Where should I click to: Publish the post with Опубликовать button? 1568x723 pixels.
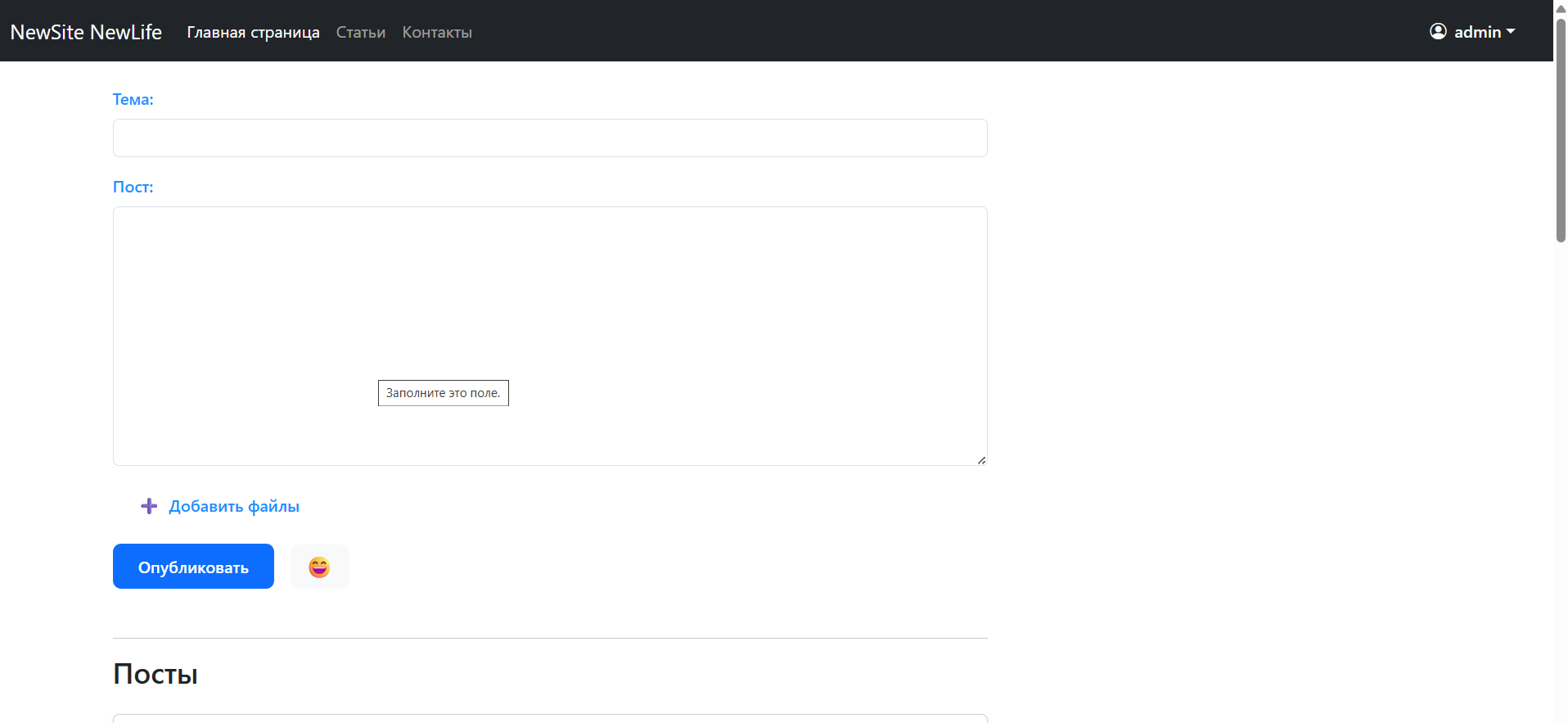193,567
